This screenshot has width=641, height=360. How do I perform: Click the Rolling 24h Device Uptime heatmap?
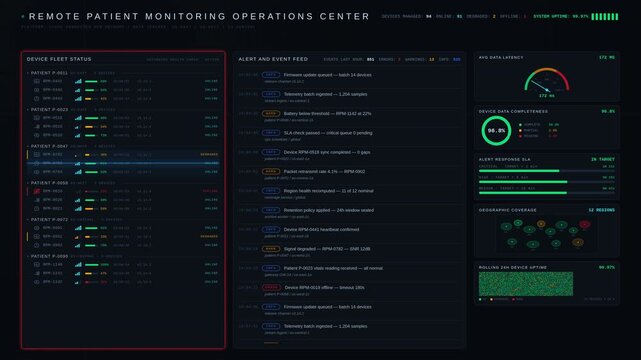click(x=526, y=284)
